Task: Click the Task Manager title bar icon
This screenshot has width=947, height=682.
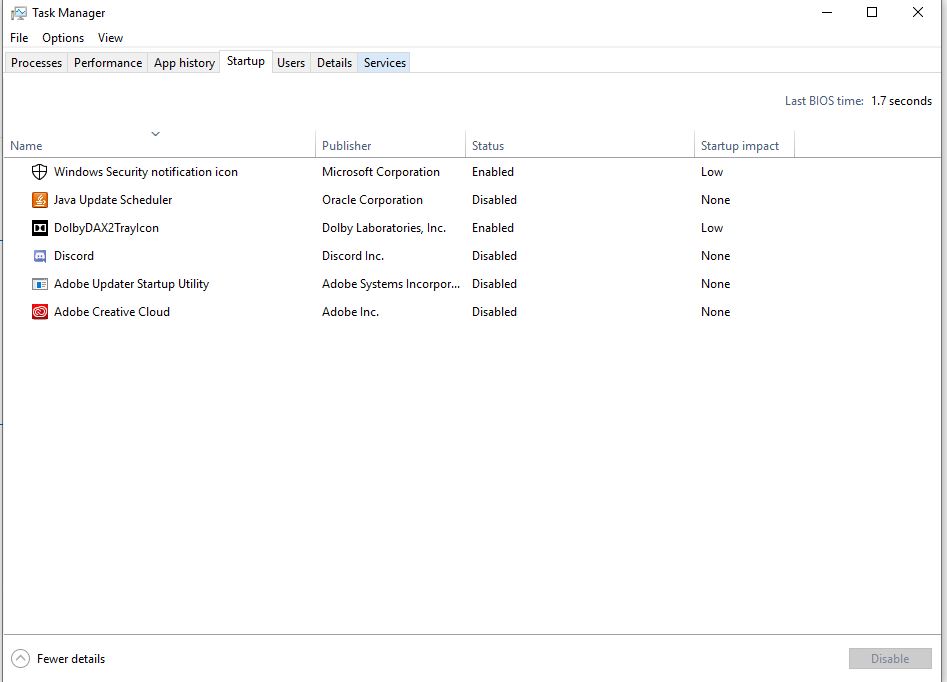Action: [x=19, y=13]
